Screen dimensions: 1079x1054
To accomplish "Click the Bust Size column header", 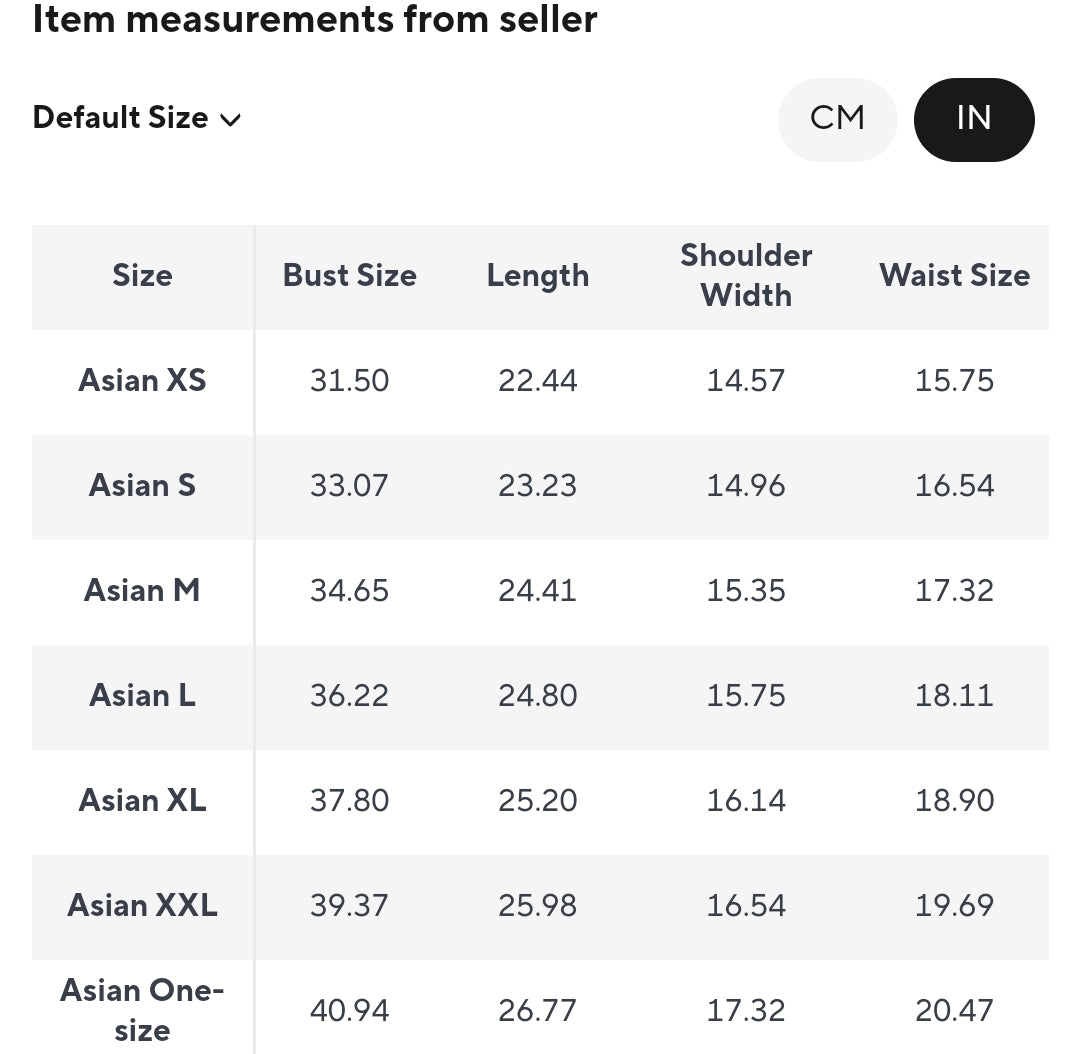I will 350,275.
